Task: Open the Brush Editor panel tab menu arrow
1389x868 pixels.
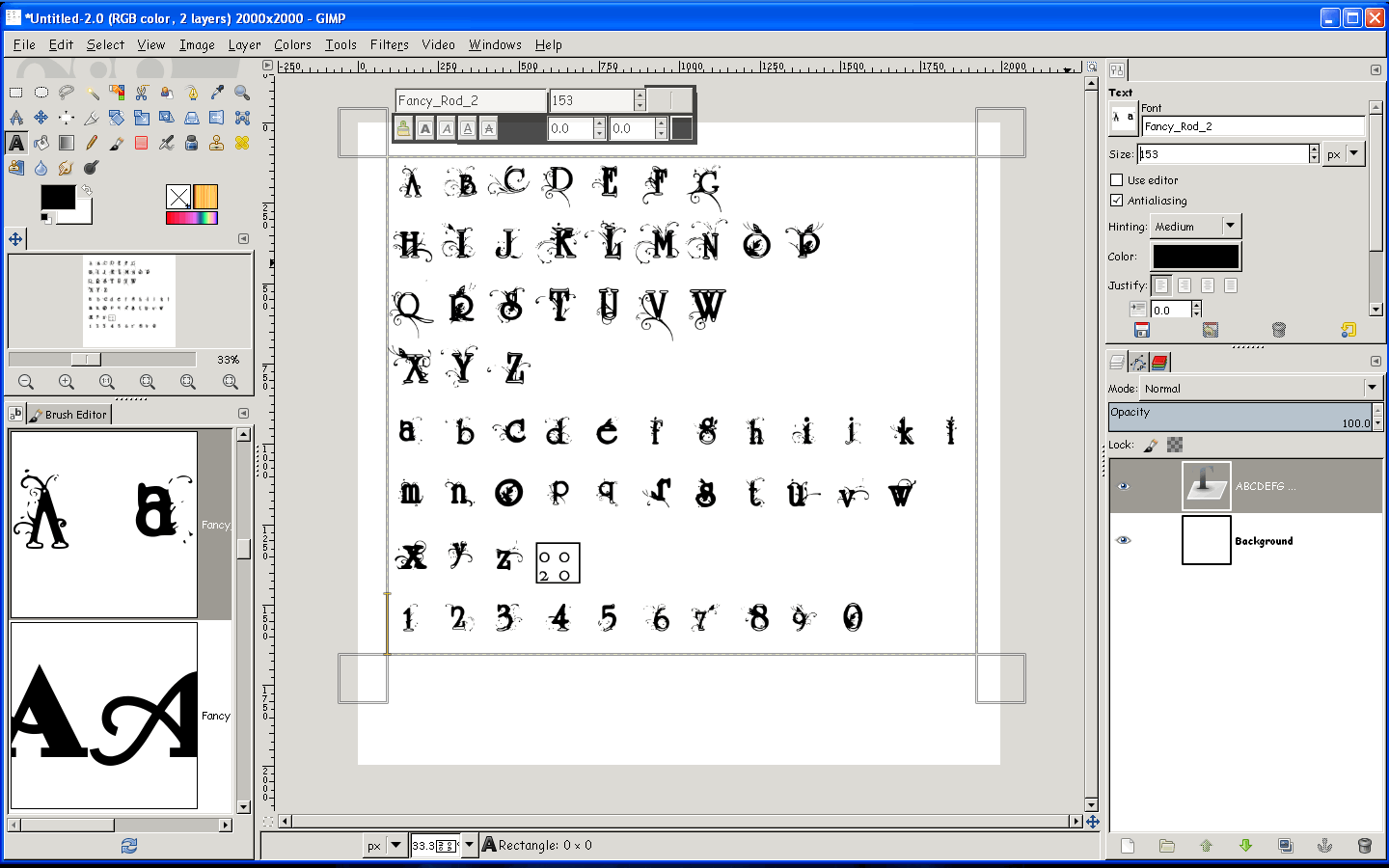Action: click(243, 414)
